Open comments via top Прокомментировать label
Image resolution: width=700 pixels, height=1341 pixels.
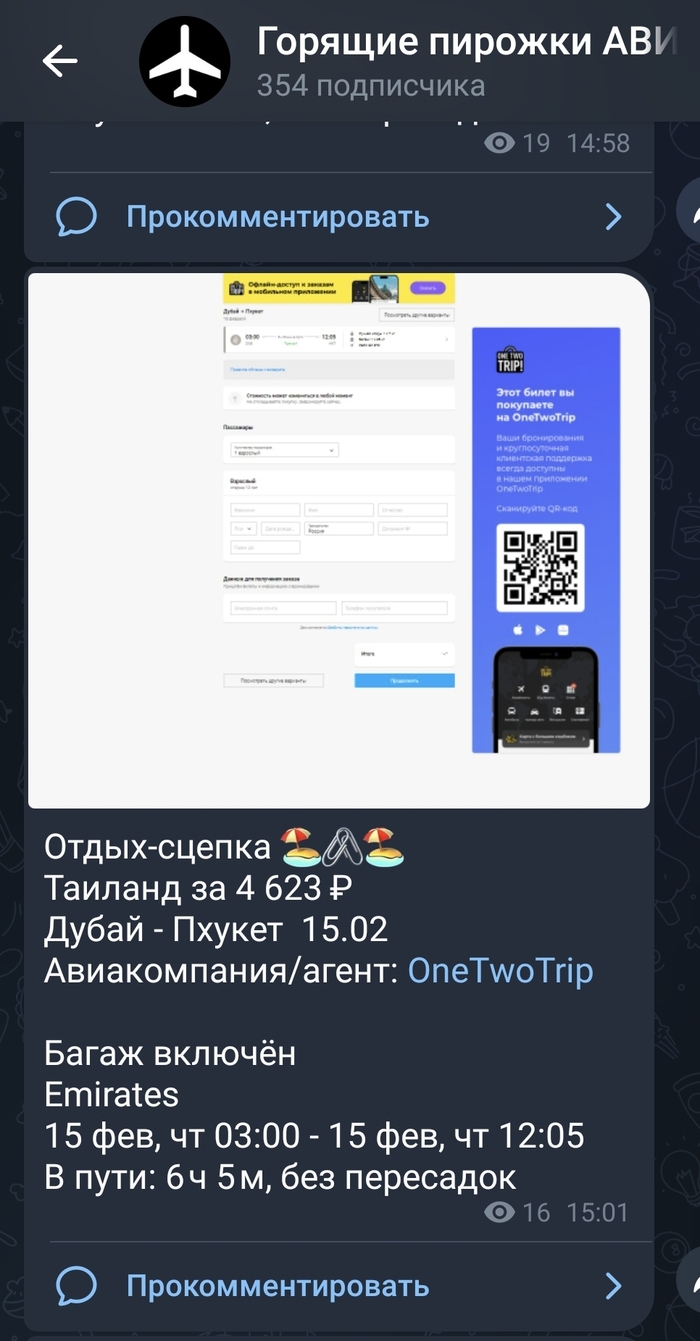pos(278,216)
